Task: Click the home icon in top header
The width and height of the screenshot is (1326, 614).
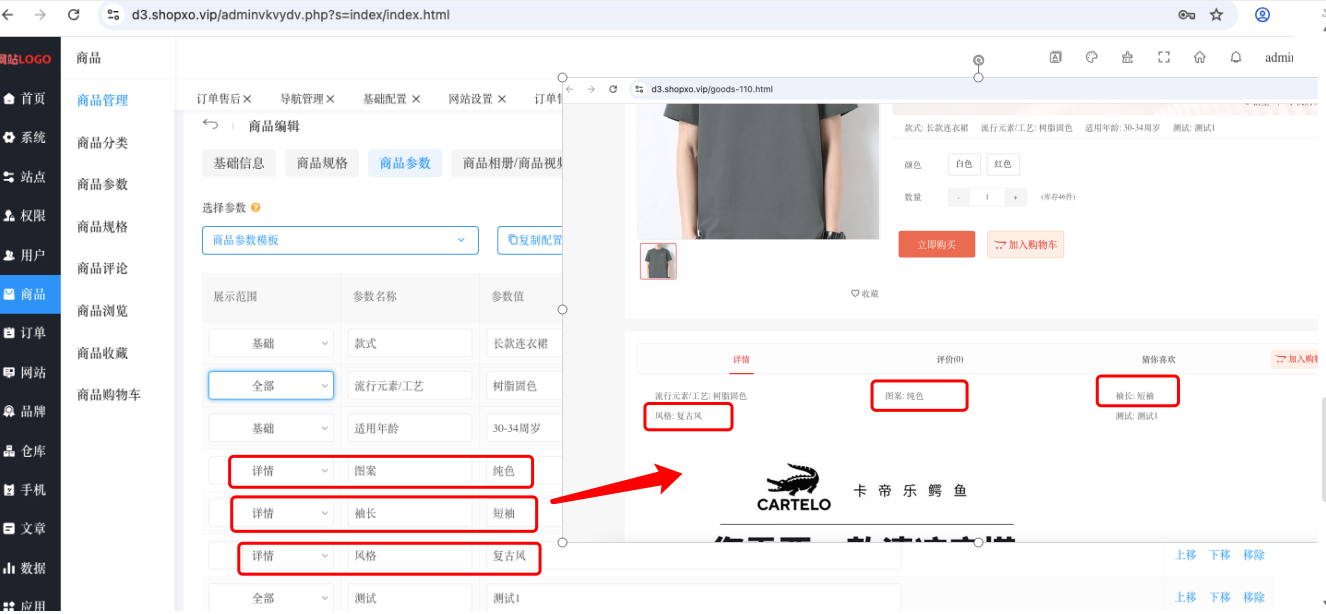Action: click(1200, 58)
